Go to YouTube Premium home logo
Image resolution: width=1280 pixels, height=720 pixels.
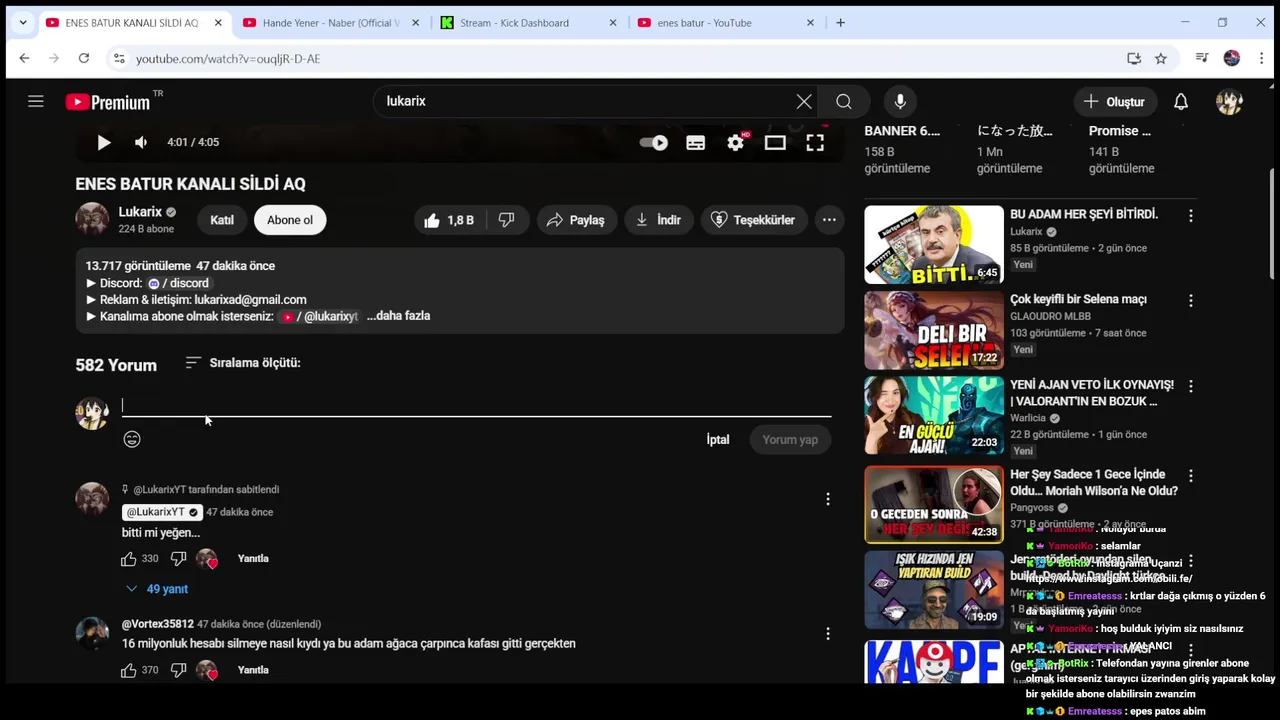tap(108, 101)
